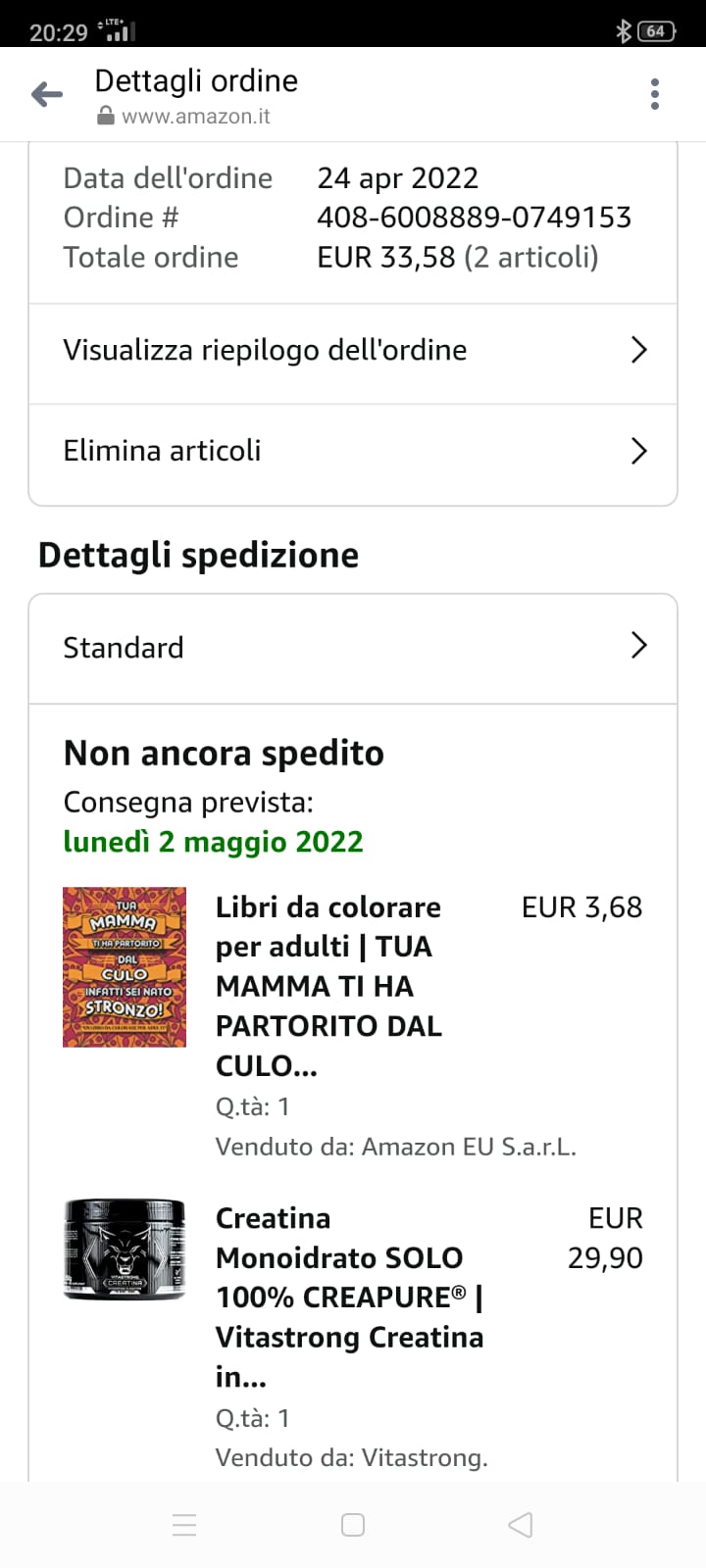Expand Visualizza riepilogo dell'ordine chevron
Screen dimensions: 706x1568
click(x=638, y=350)
